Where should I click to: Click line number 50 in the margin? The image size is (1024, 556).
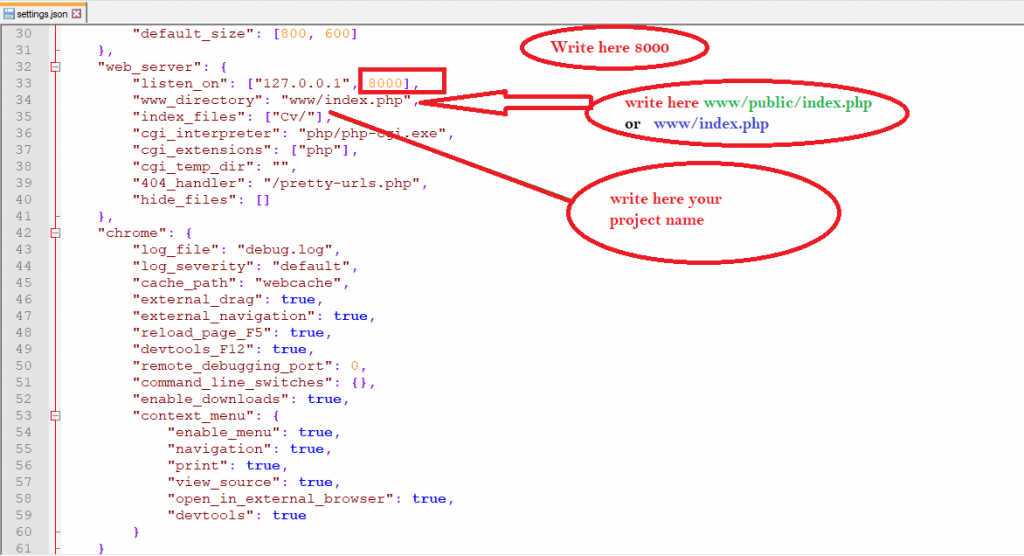click(24, 366)
